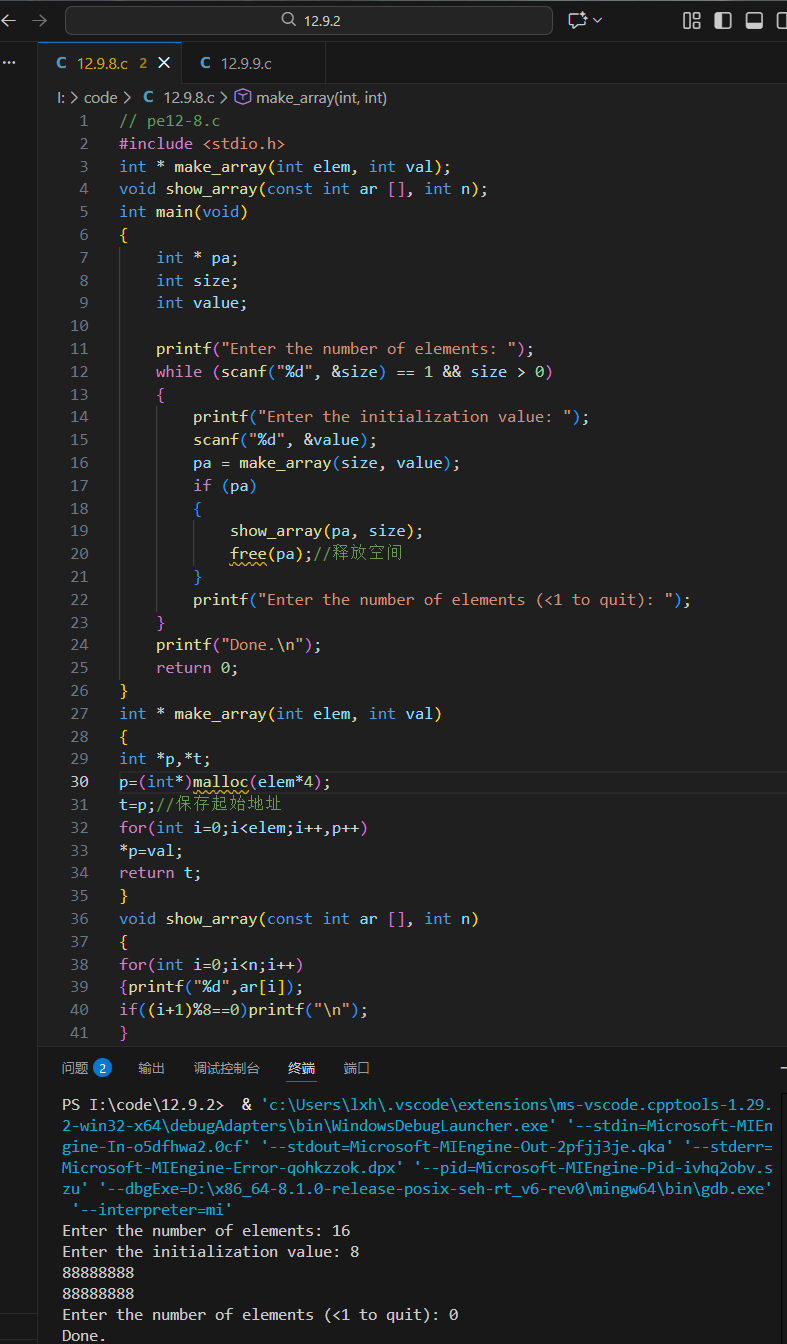Open the I: drive breadcrumb
Image resolution: width=787 pixels, height=1344 pixels.
[60, 97]
